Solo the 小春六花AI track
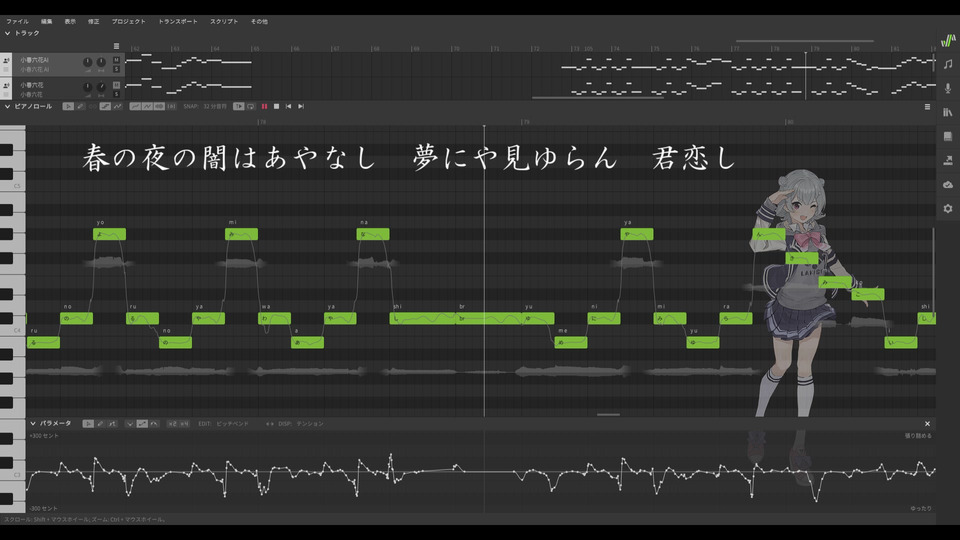 pyautogui.click(x=116, y=69)
